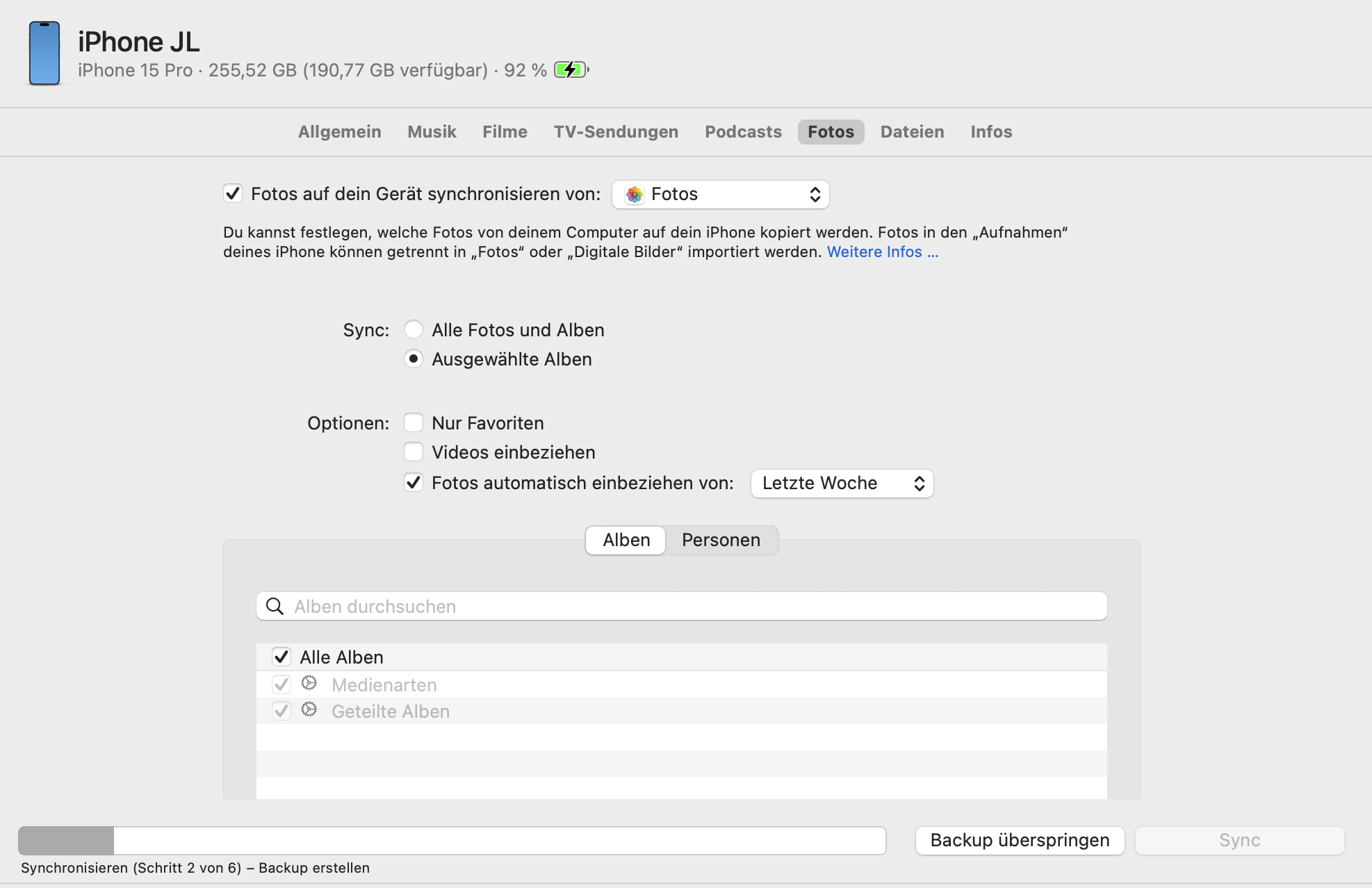Image resolution: width=1372 pixels, height=888 pixels.
Task: Toggle the Alle Alben checkbox
Action: pos(281,657)
